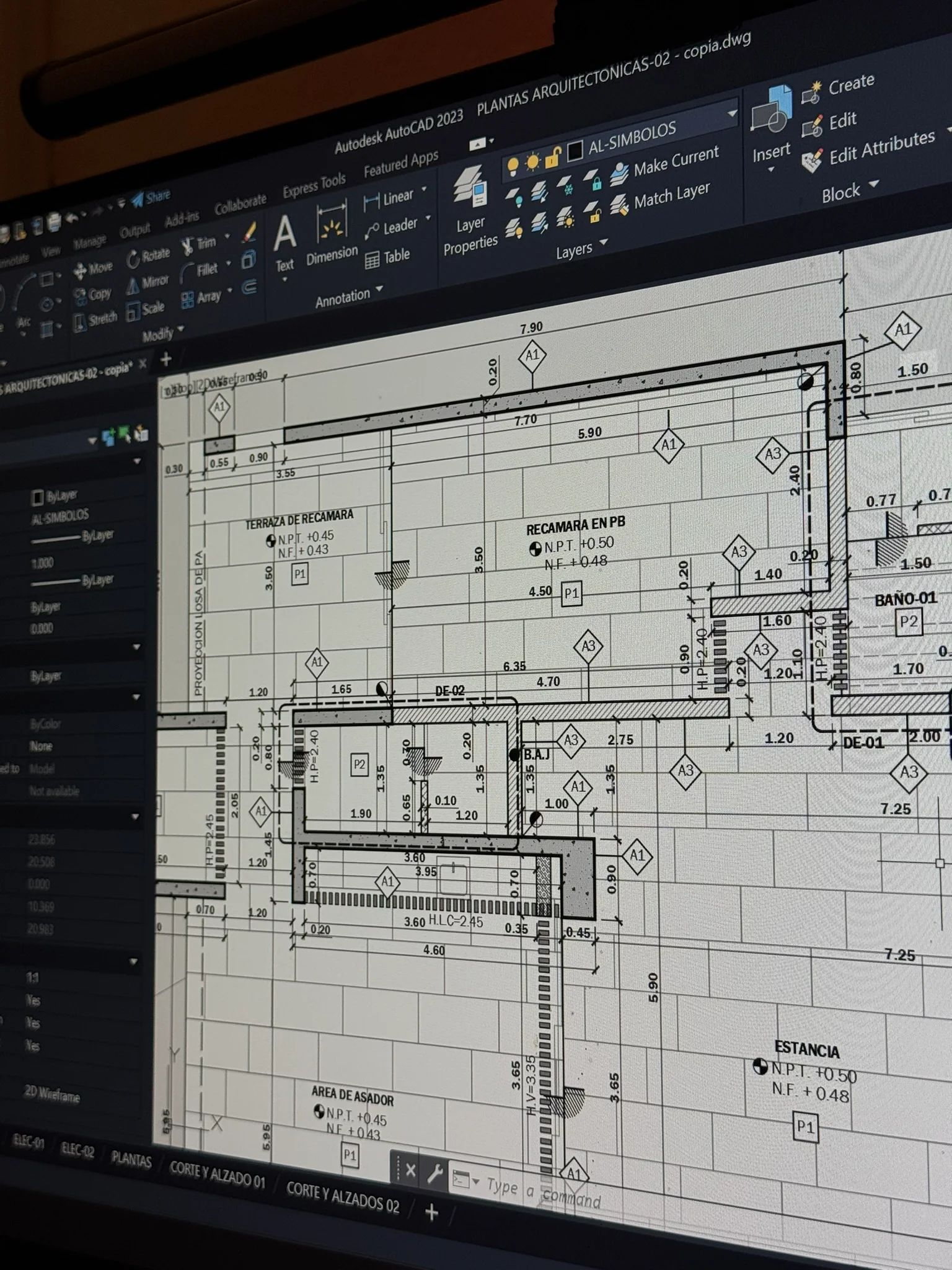Click the Dimension tool
The width and height of the screenshot is (952, 1270).
(x=332, y=233)
